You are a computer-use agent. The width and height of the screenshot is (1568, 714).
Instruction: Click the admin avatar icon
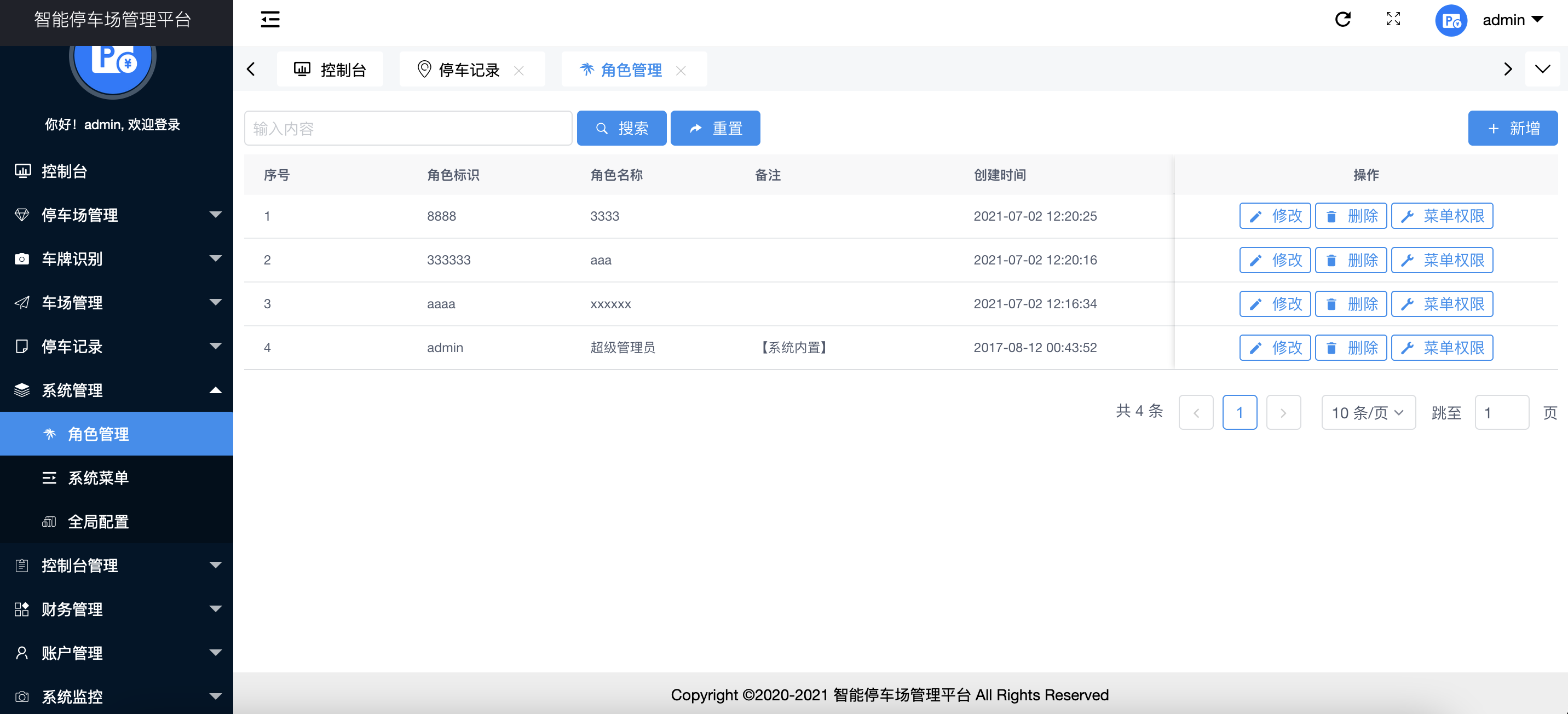point(1450,21)
